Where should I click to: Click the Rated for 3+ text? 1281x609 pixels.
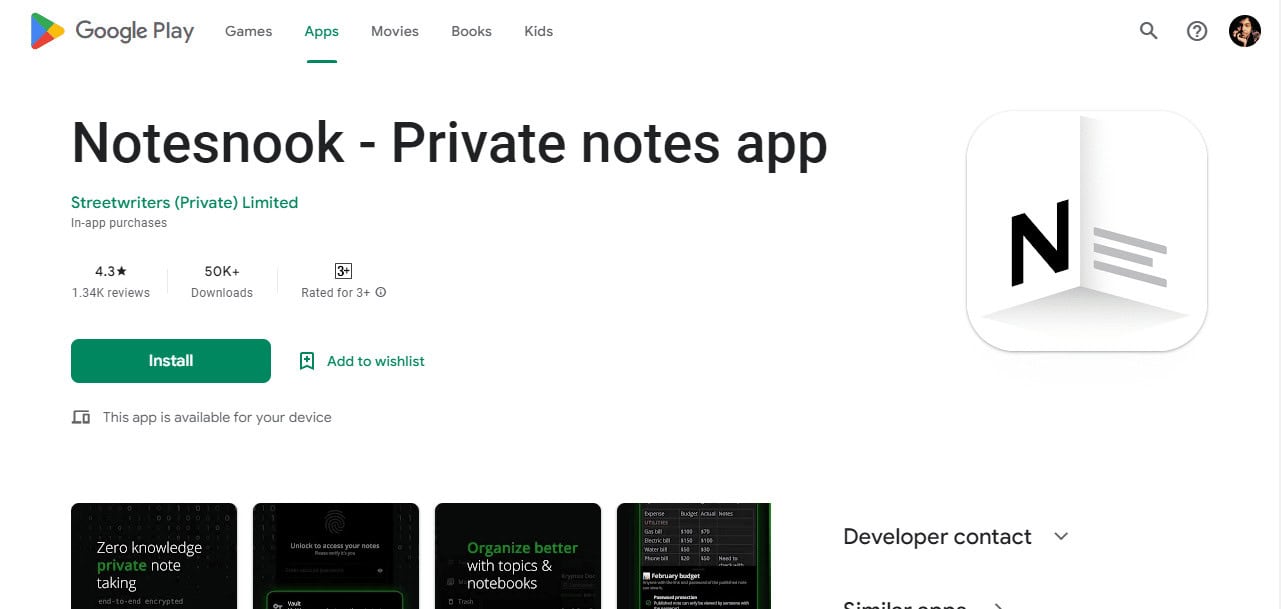(x=336, y=293)
